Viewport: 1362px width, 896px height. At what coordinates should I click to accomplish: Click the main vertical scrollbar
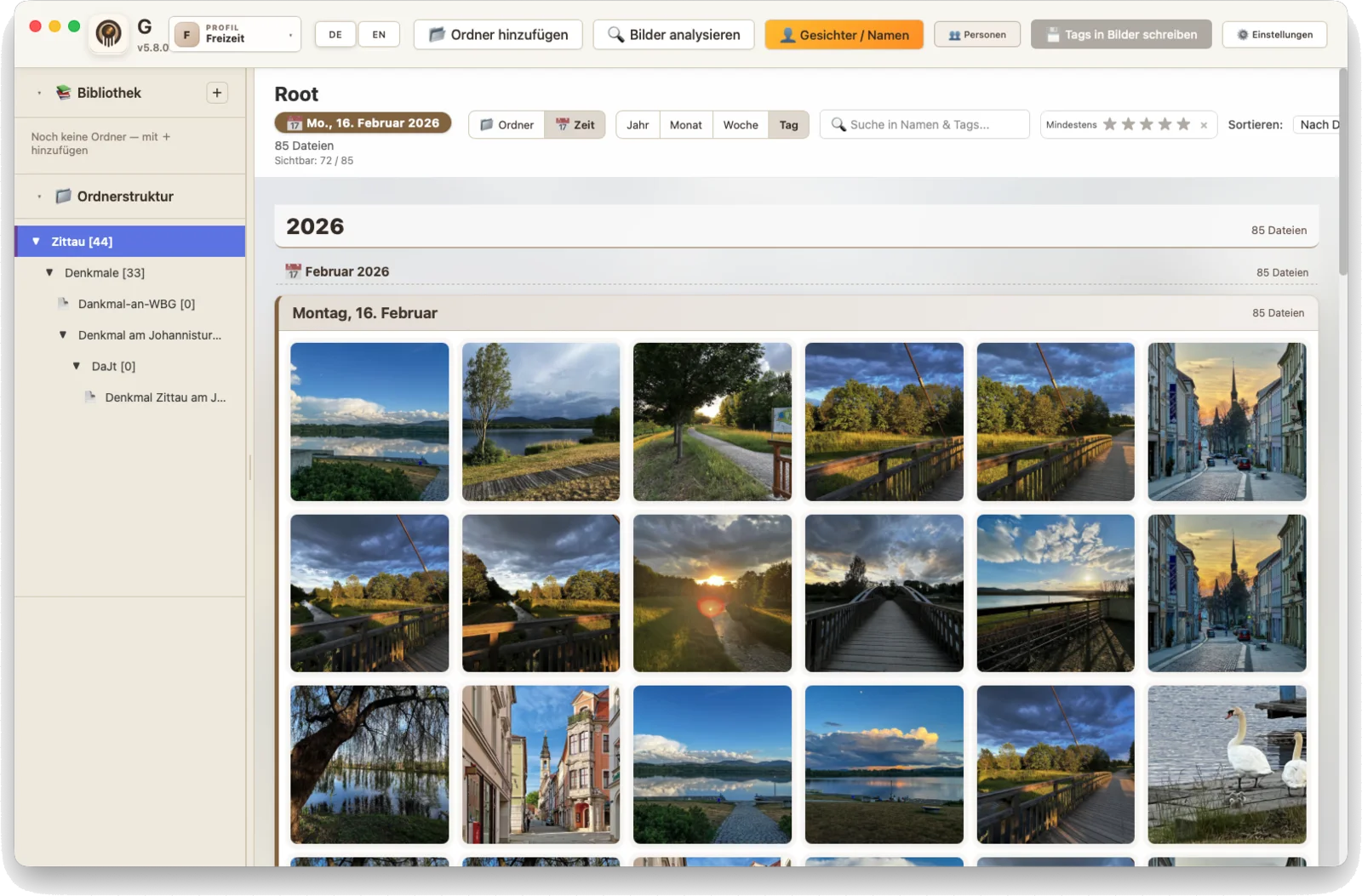coord(1342,172)
